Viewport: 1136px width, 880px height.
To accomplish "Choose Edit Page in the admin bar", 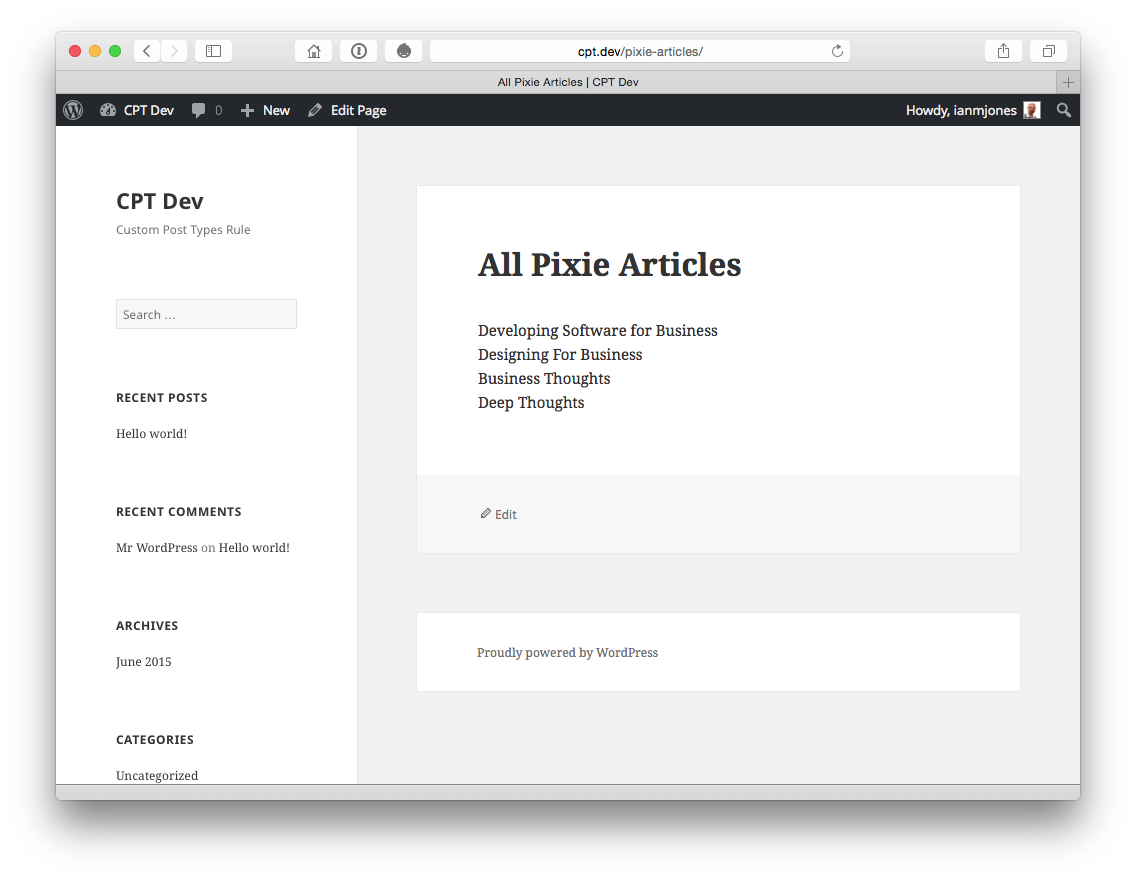I will point(347,110).
